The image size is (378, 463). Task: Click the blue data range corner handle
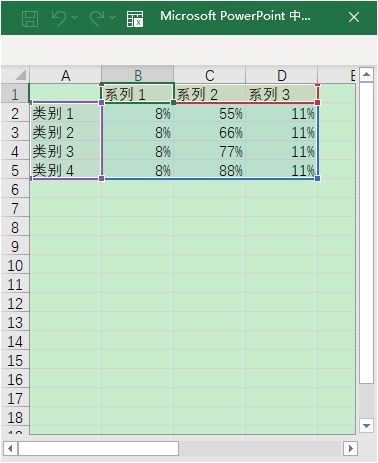point(318,179)
